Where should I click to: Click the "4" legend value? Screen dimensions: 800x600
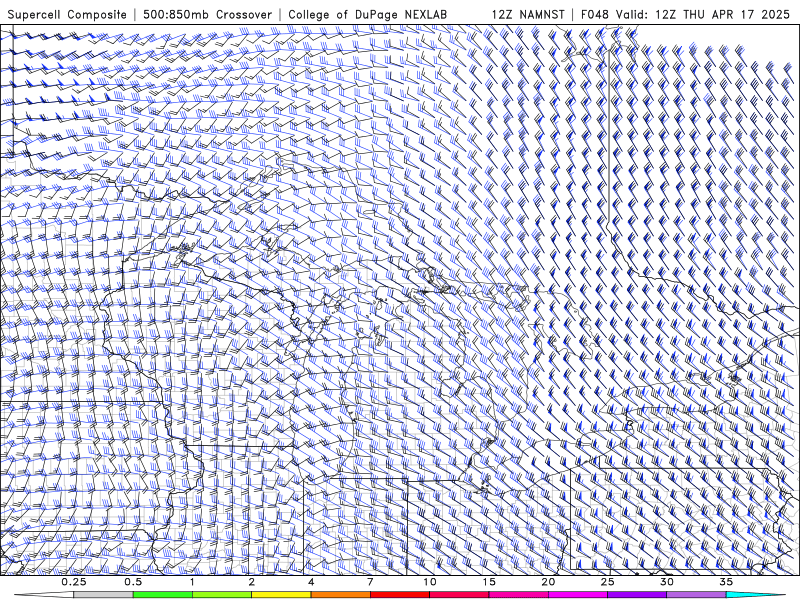click(x=311, y=582)
